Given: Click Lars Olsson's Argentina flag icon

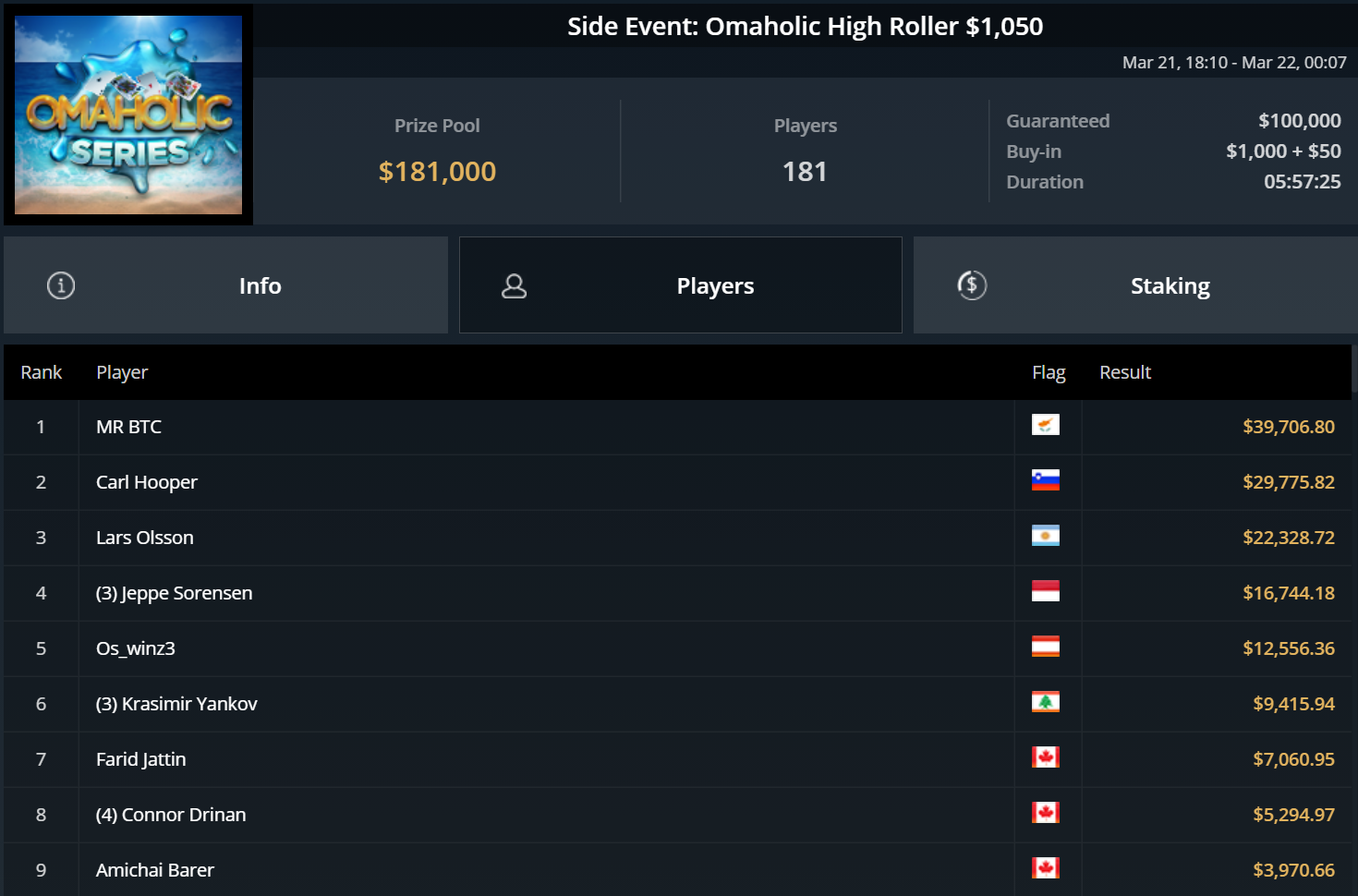Looking at the screenshot, I should 1045,536.
